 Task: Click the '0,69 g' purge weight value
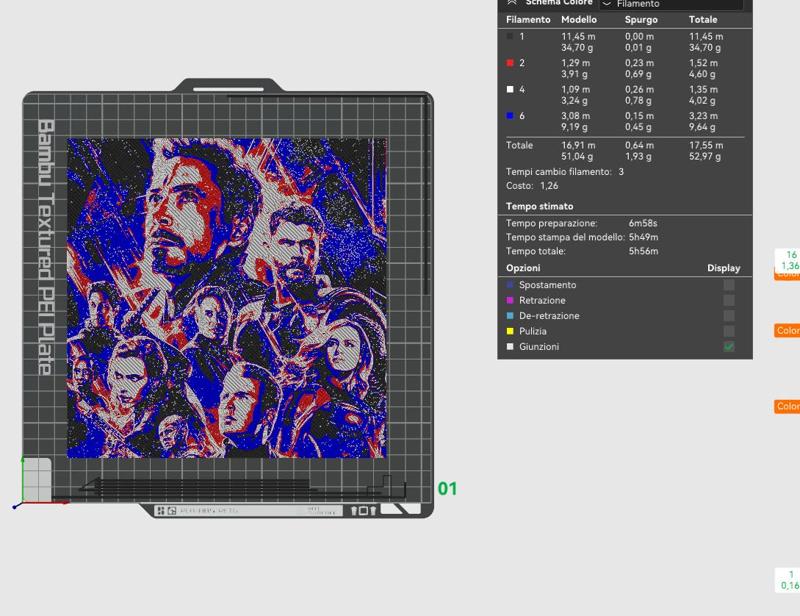pyautogui.click(x=638, y=74)
